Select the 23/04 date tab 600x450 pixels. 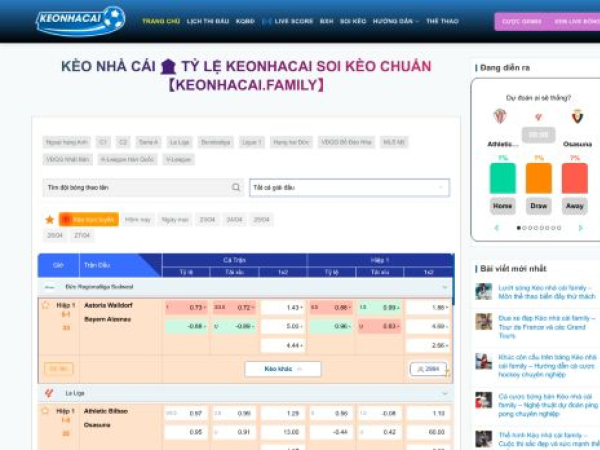207,220
